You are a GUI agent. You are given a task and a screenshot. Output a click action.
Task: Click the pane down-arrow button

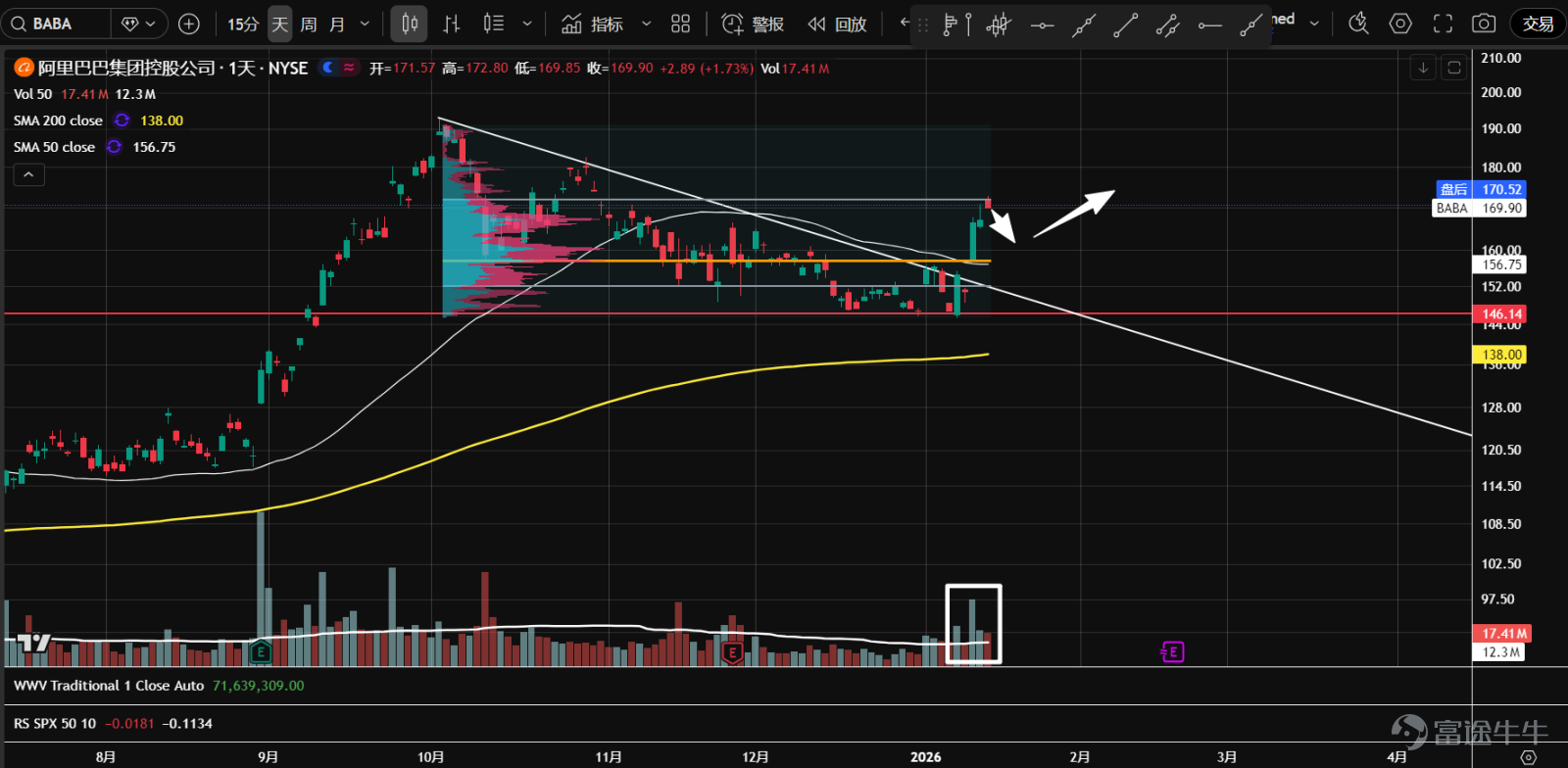(1423, 68)
